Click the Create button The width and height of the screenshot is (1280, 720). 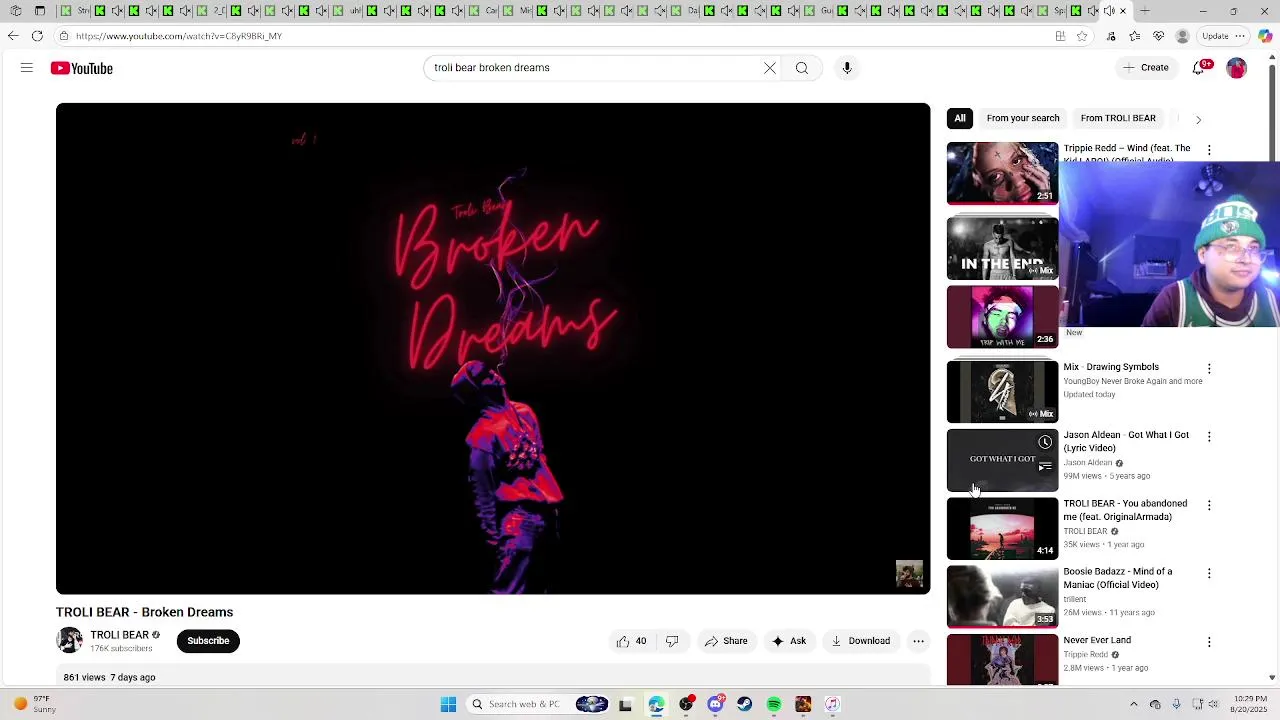coord(1146,68)
